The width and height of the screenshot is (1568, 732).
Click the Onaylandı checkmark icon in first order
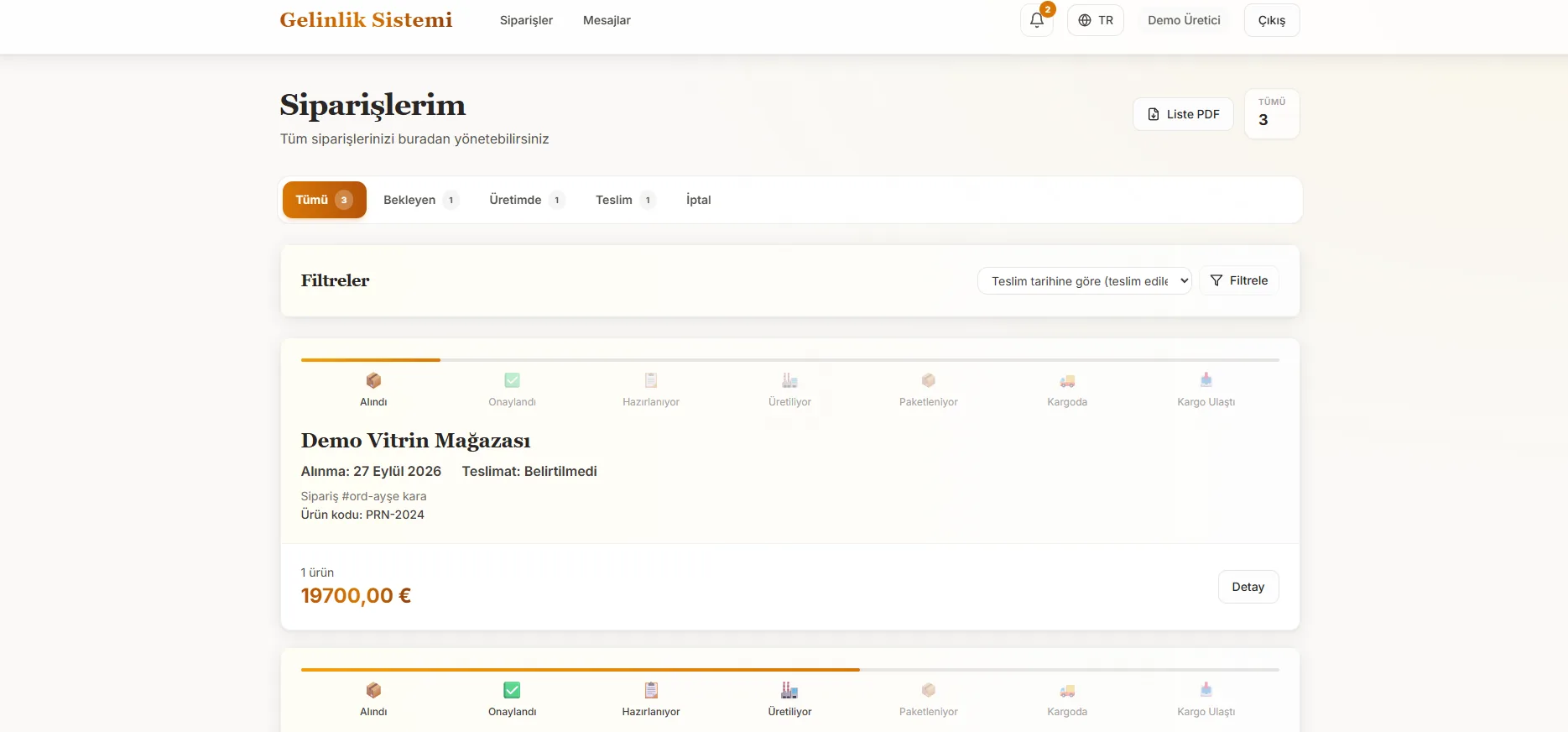pos(512,380)
